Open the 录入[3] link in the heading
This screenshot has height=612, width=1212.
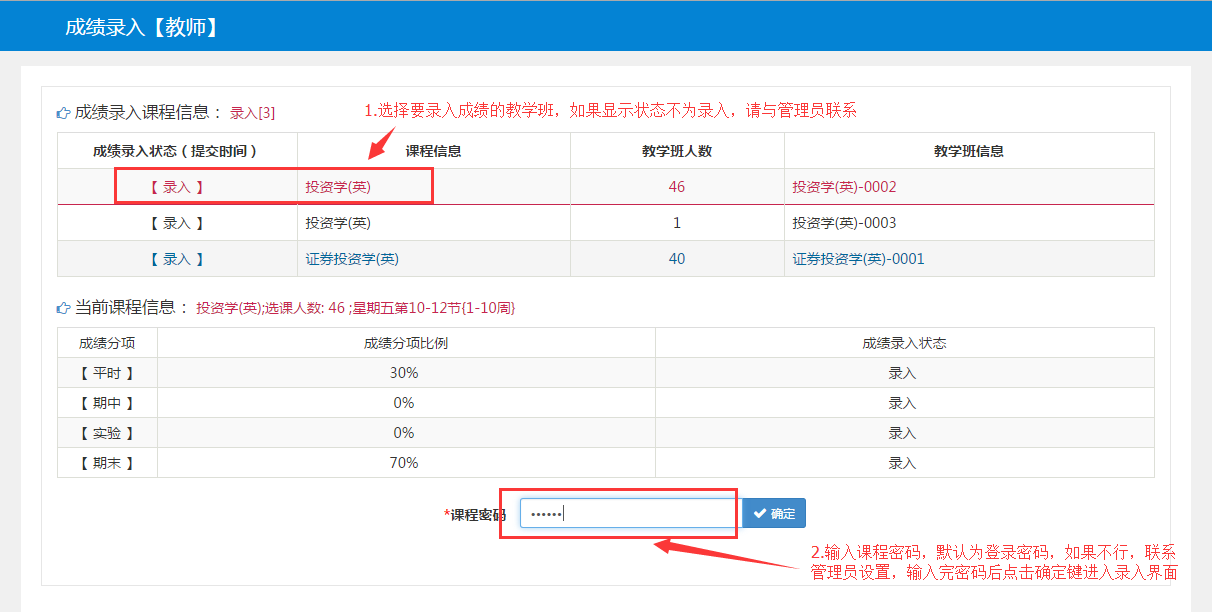[252, 113]
